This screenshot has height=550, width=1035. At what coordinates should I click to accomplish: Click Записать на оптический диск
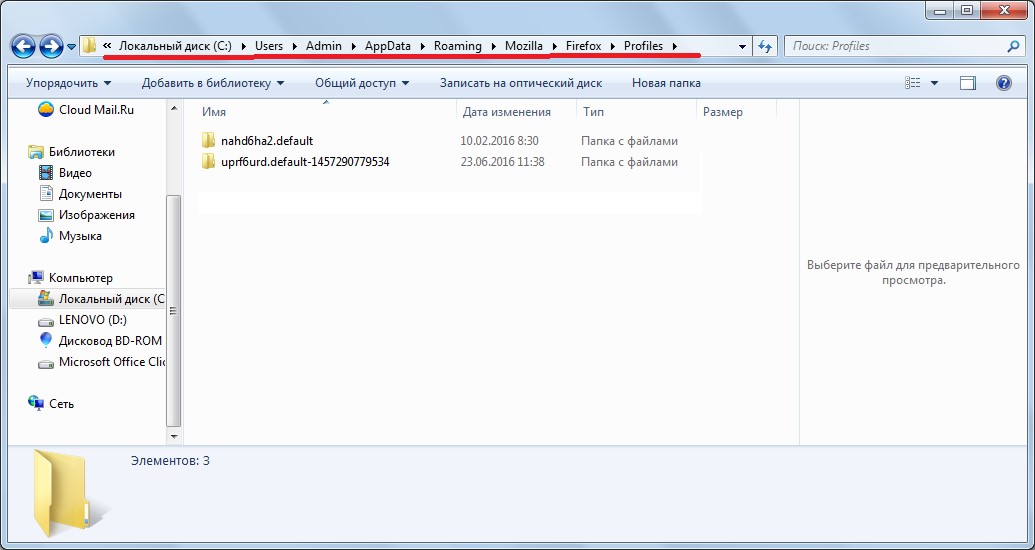click(520, 83)
